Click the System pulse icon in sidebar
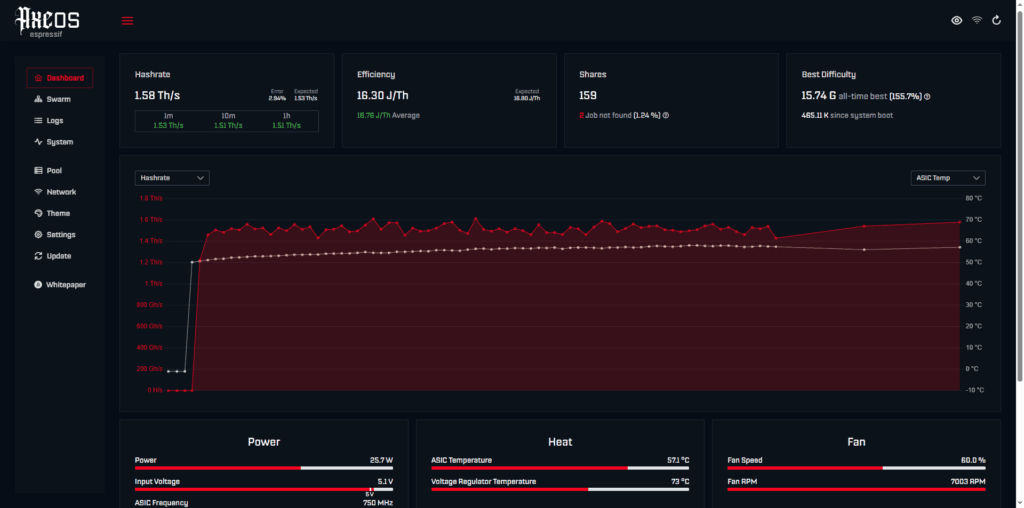 pyautogui.click(x=38, y=142)
